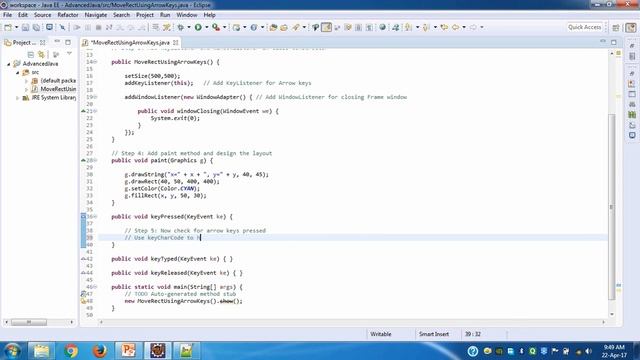Click the Windows Start button
This screenshot has height=360, width=640.
12,351
